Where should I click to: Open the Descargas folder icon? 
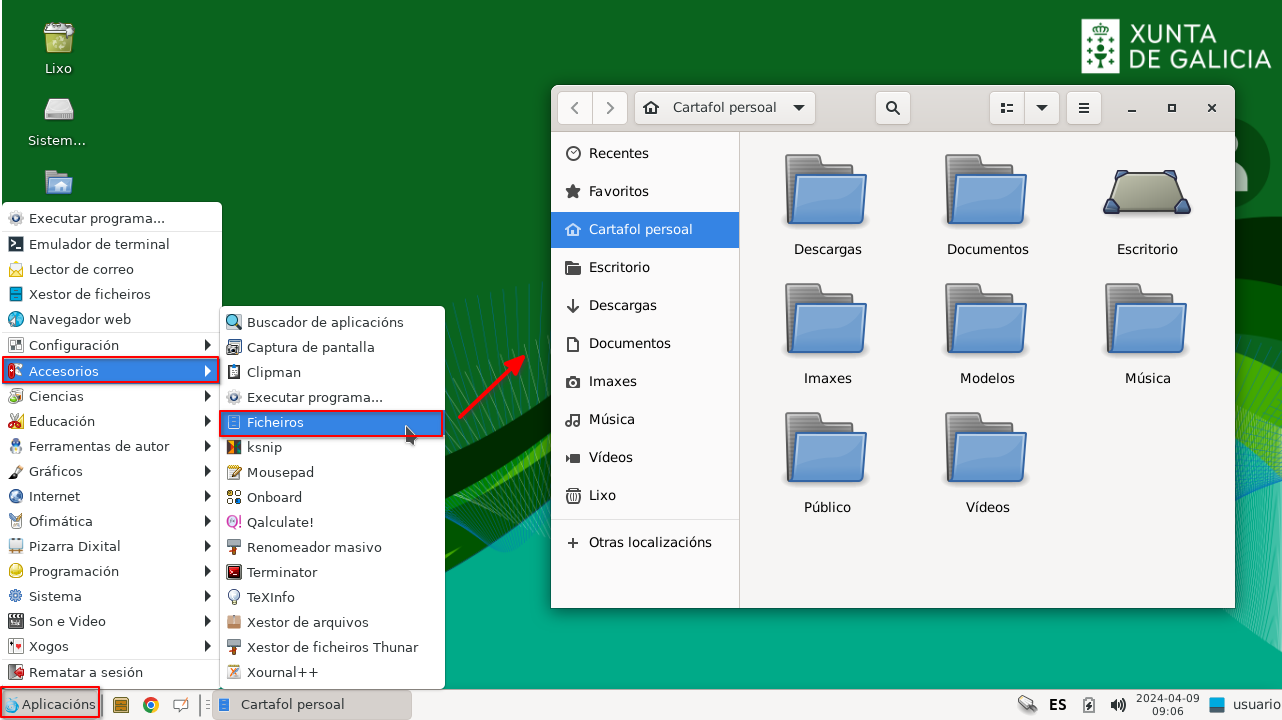point(827,190)
